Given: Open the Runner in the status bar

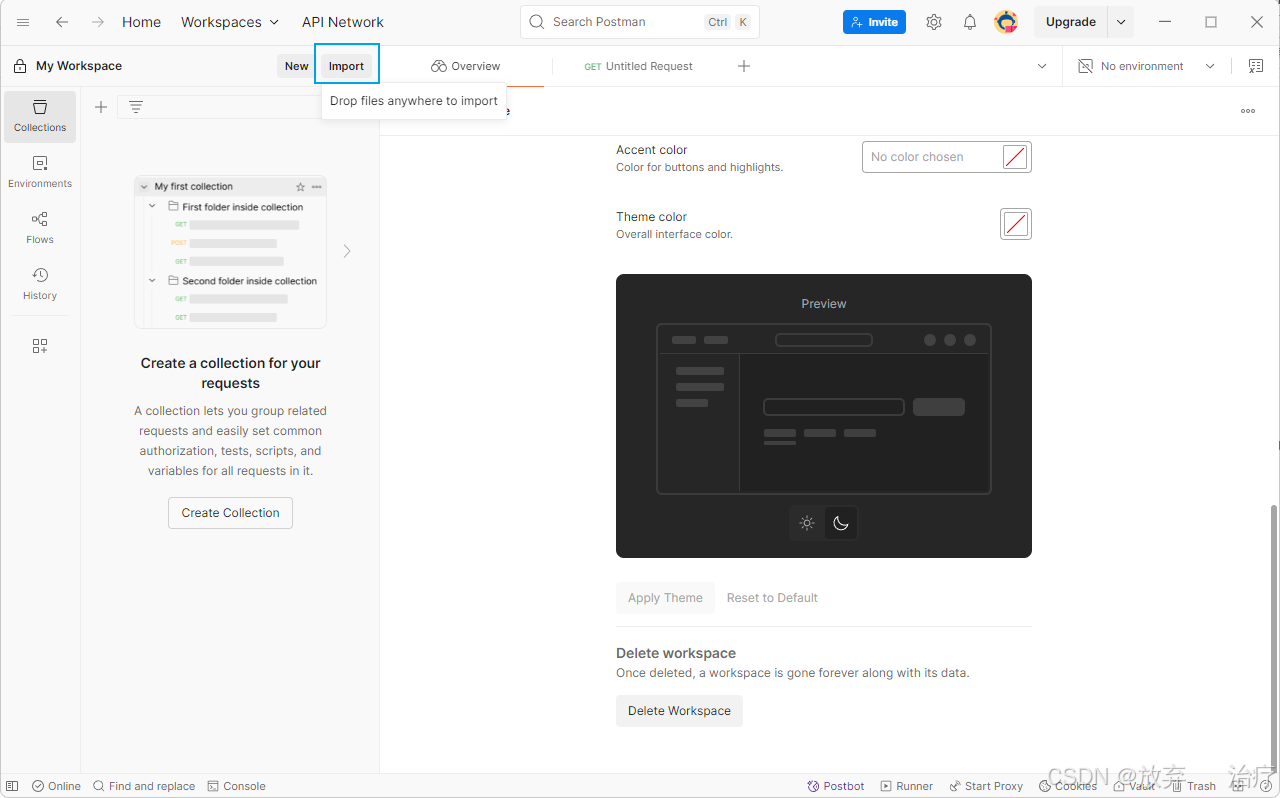Looking at the screenshot, I should [906, 786].
